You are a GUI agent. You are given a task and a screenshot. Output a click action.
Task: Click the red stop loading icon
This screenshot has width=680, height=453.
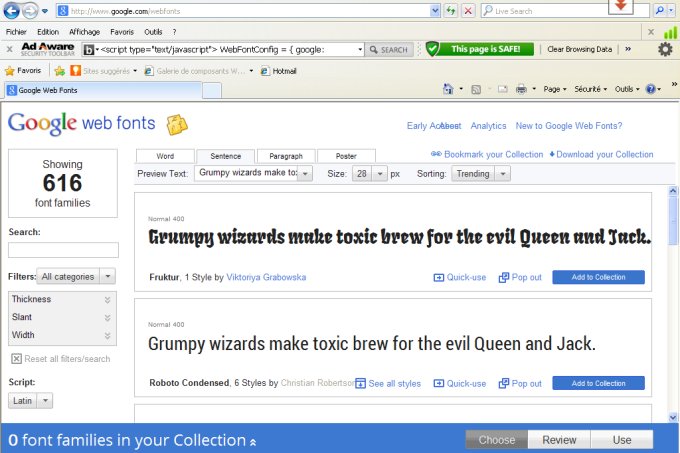[469, 11]
